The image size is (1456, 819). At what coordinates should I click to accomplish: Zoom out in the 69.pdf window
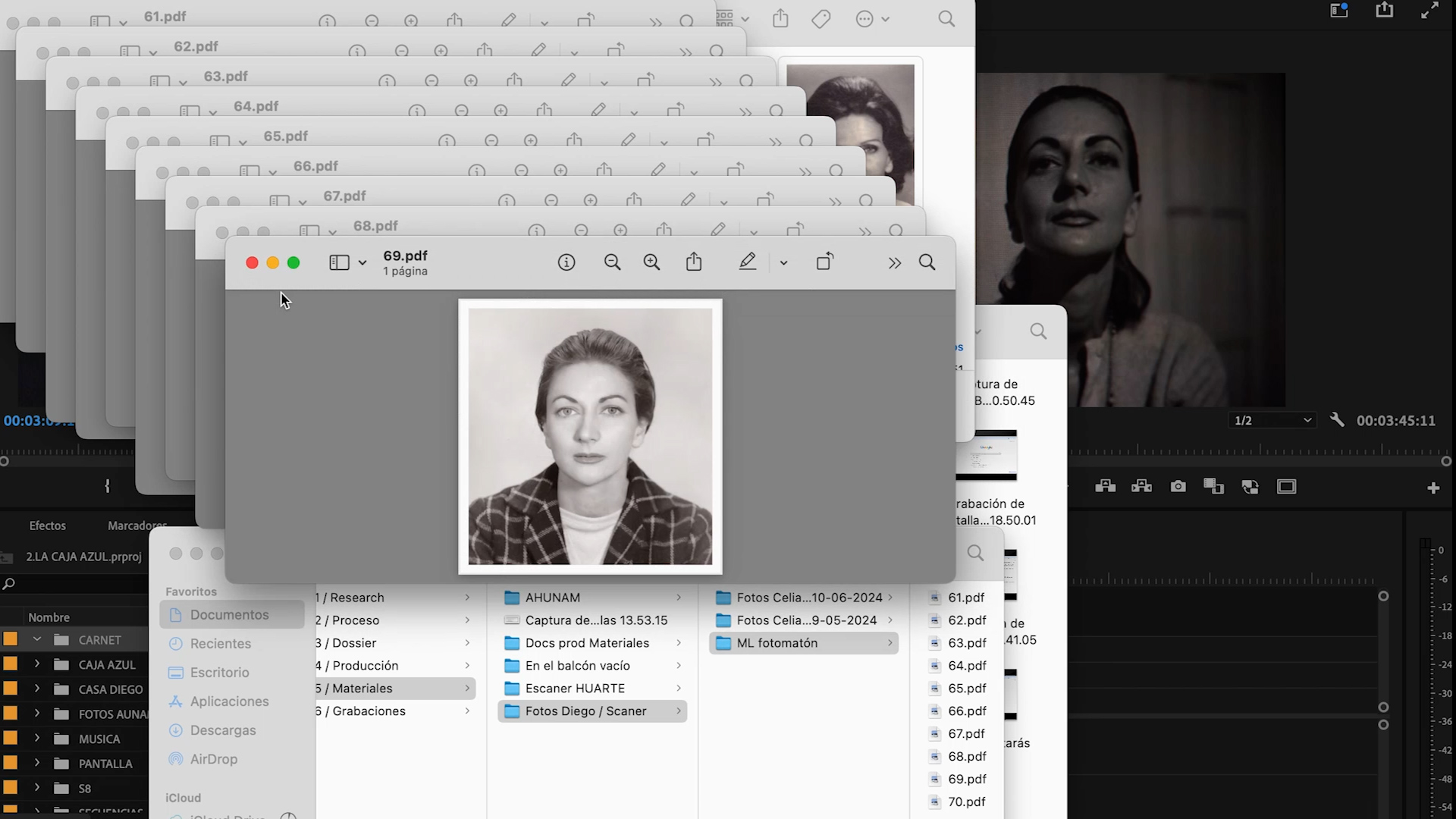(x=612, y=262)
